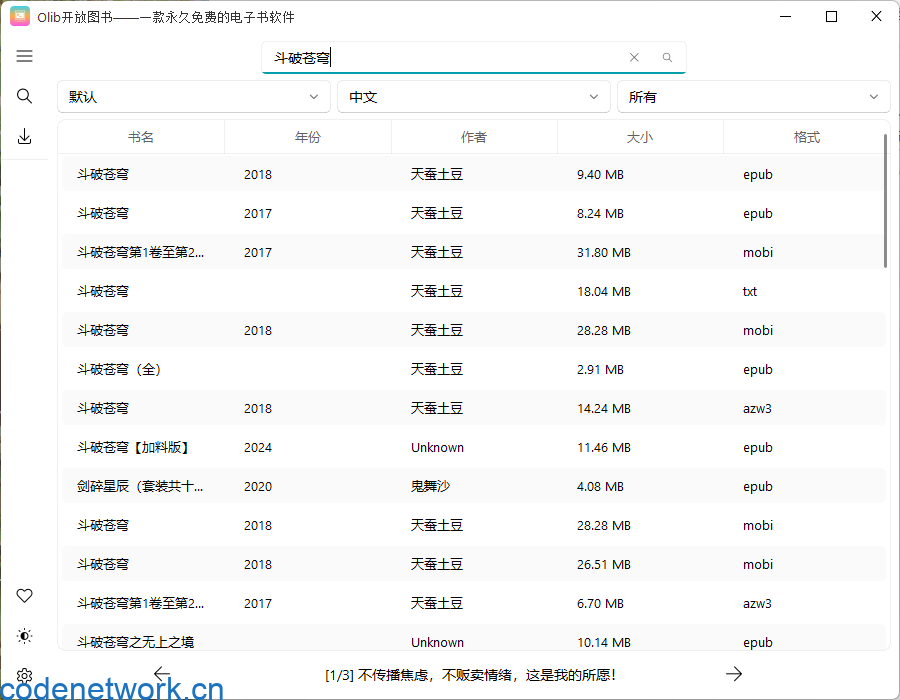Click the results list vertical scrollbar
Viewport: 900px width, 700px height.
click(x=886, y=200)
